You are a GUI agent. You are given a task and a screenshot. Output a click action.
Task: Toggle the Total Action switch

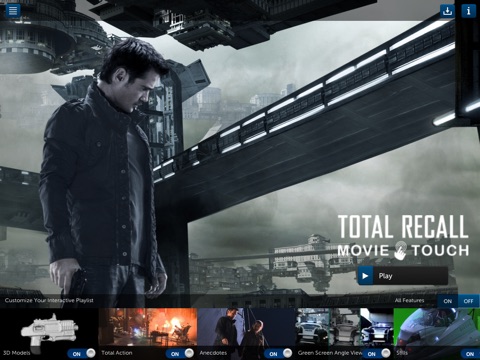click(x=180, y=353)
